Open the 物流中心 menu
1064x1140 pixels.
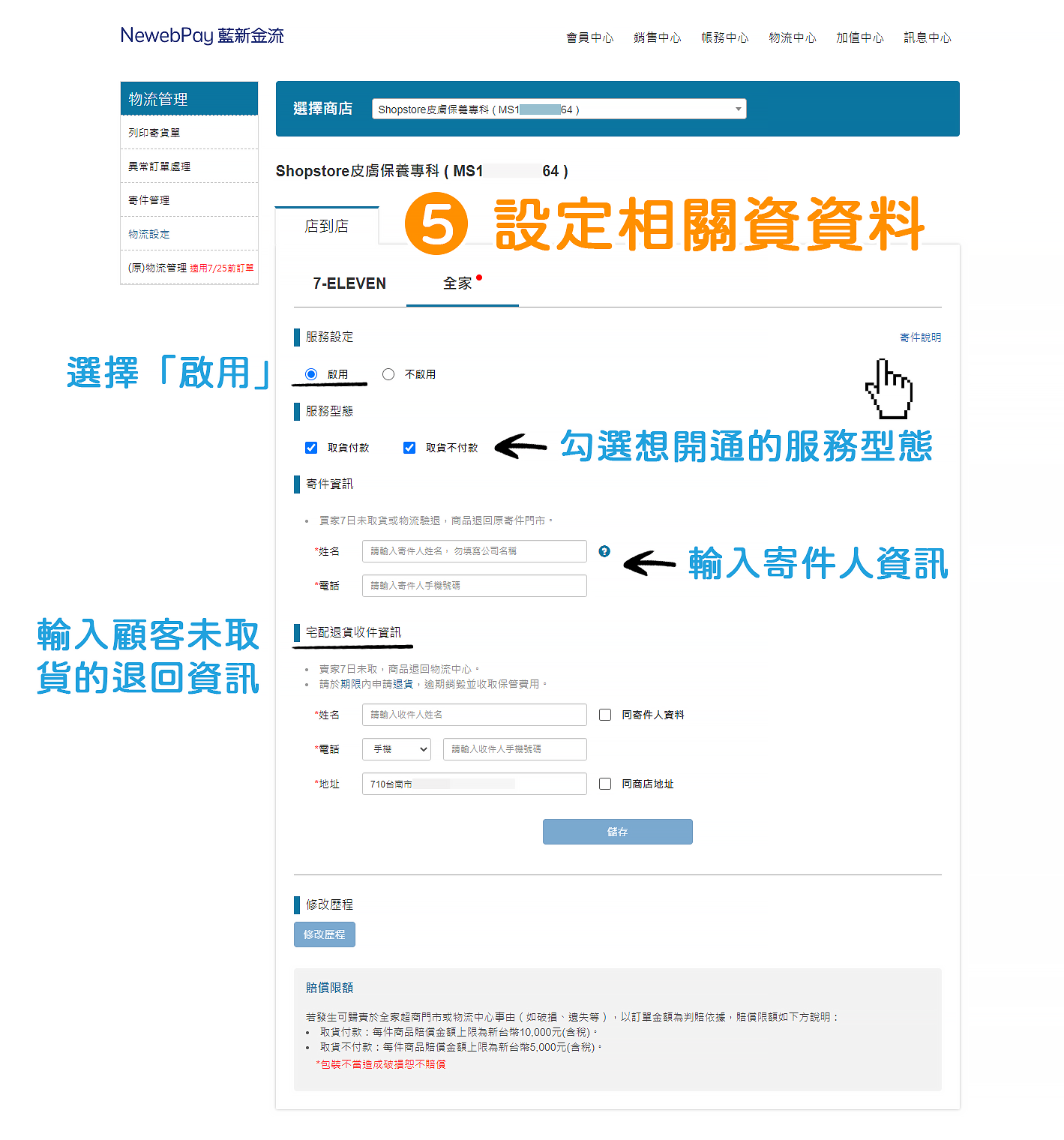792,37
